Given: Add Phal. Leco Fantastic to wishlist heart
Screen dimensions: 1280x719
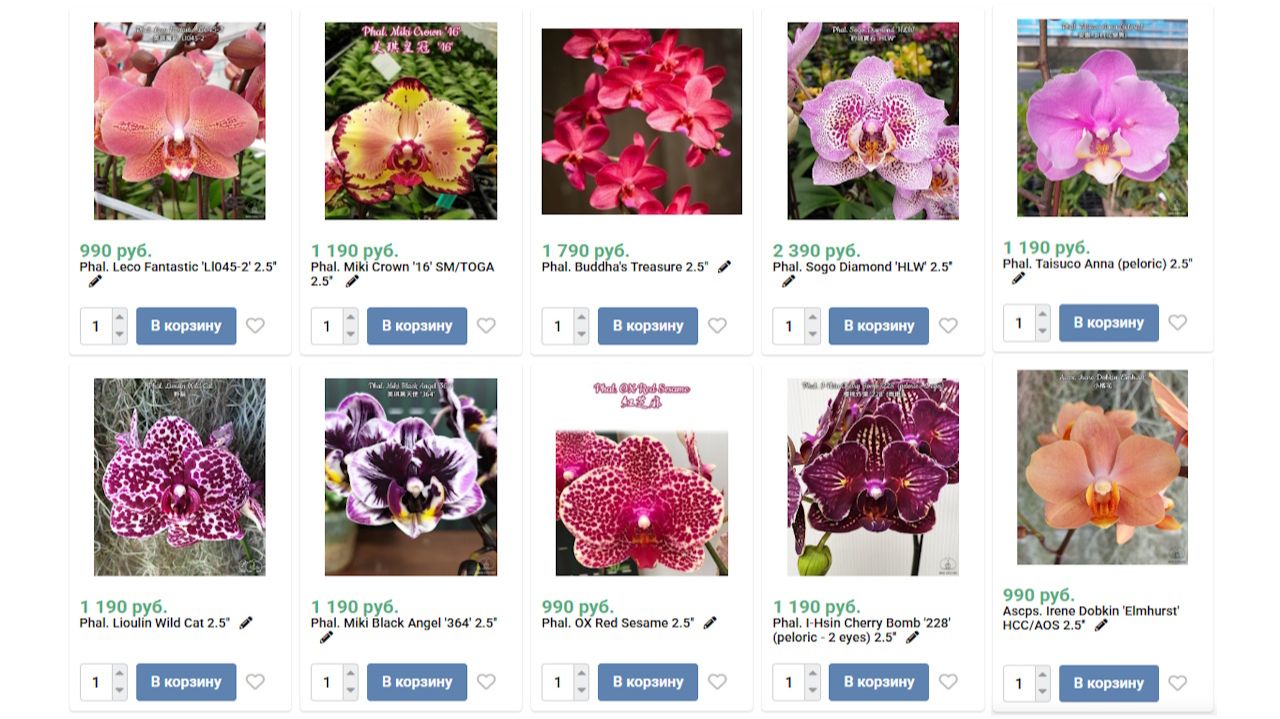Looking at the screenshot, I should tap(255, 325).
